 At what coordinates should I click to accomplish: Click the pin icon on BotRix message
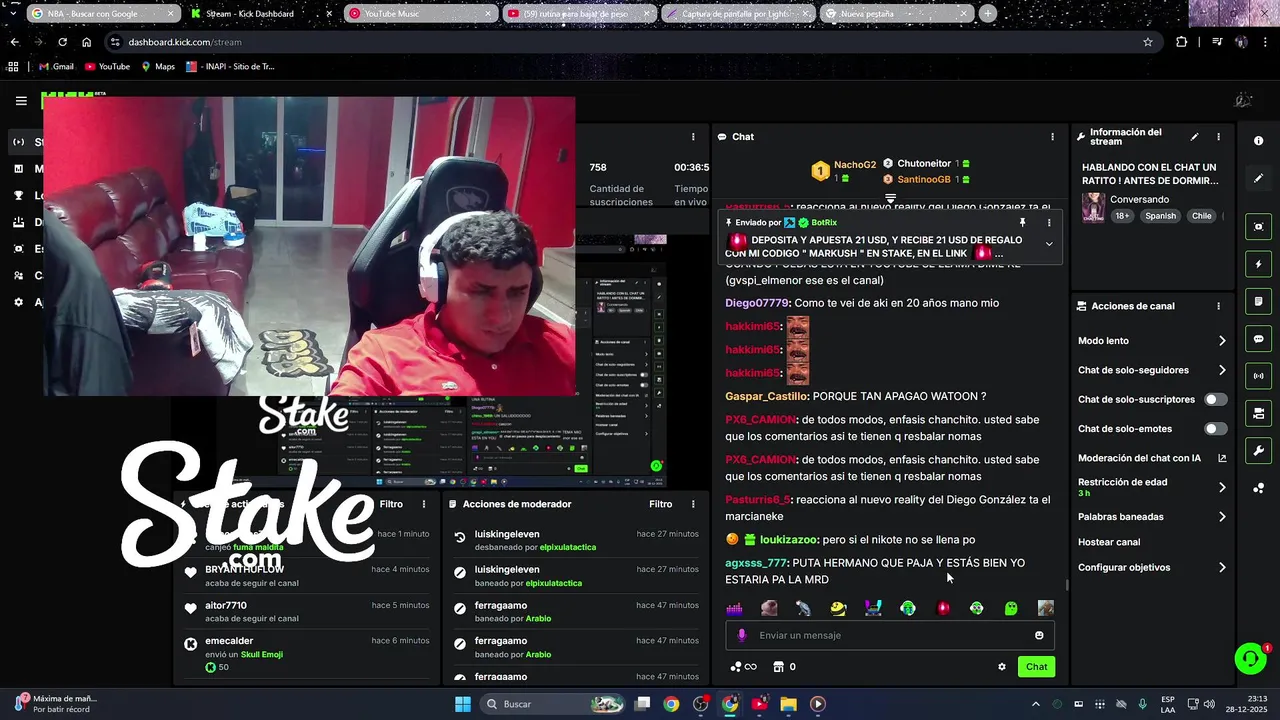(x=1022, y=222)
